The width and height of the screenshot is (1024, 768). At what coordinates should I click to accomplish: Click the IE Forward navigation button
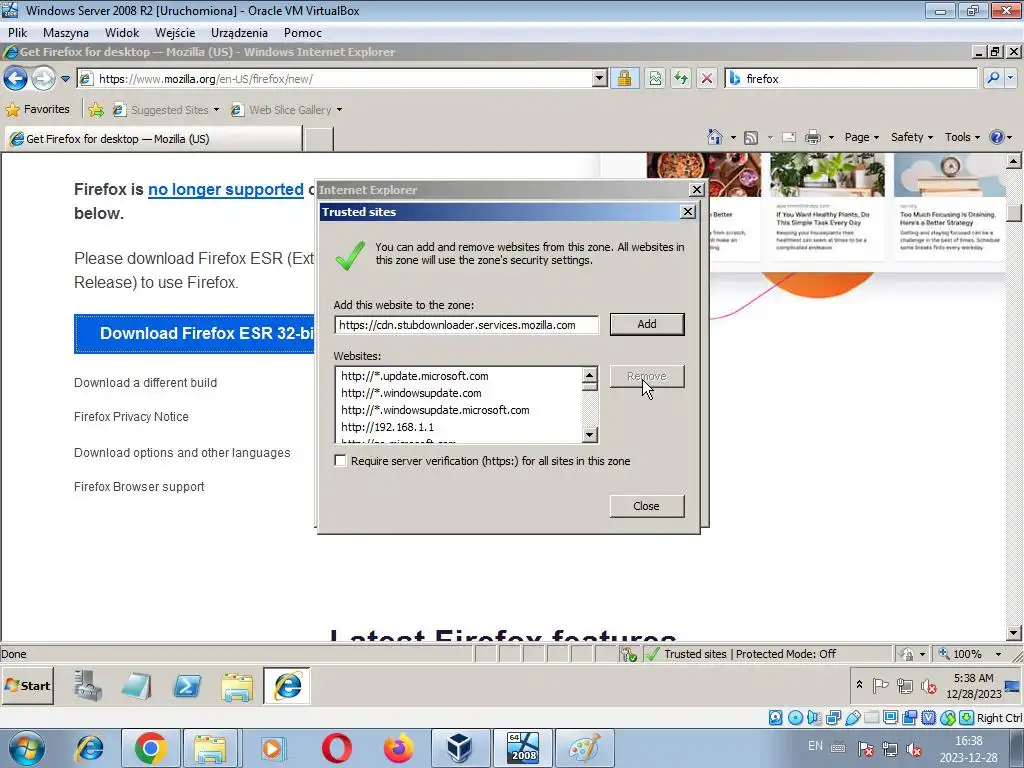coord(43,78)
